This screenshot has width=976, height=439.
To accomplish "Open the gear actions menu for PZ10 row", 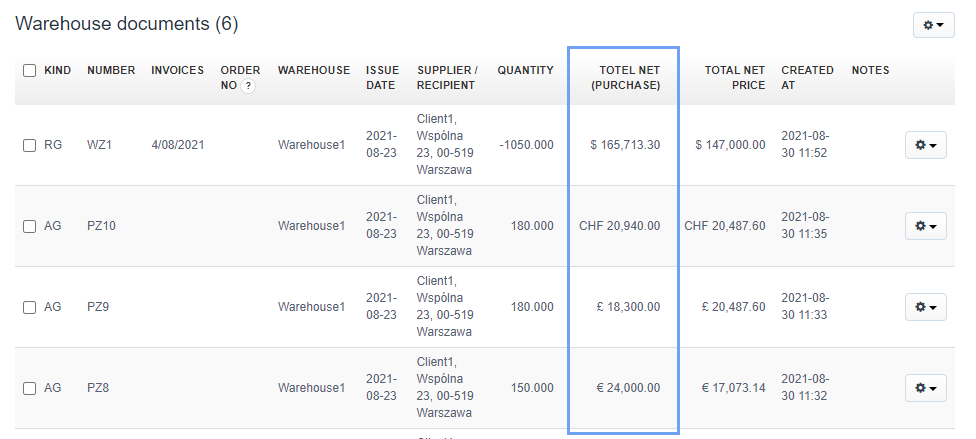I will point(925,226).
